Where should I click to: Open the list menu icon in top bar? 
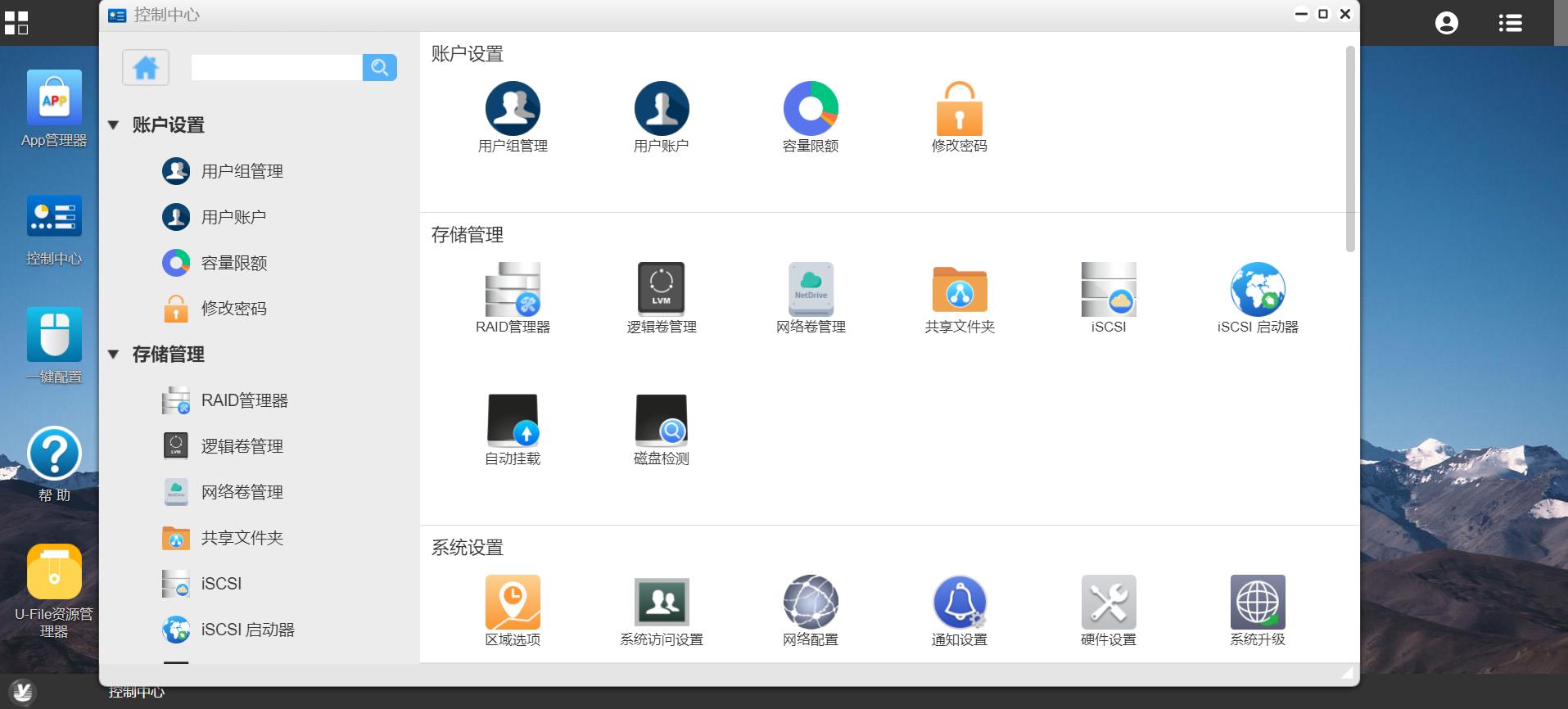point(1511,23)
